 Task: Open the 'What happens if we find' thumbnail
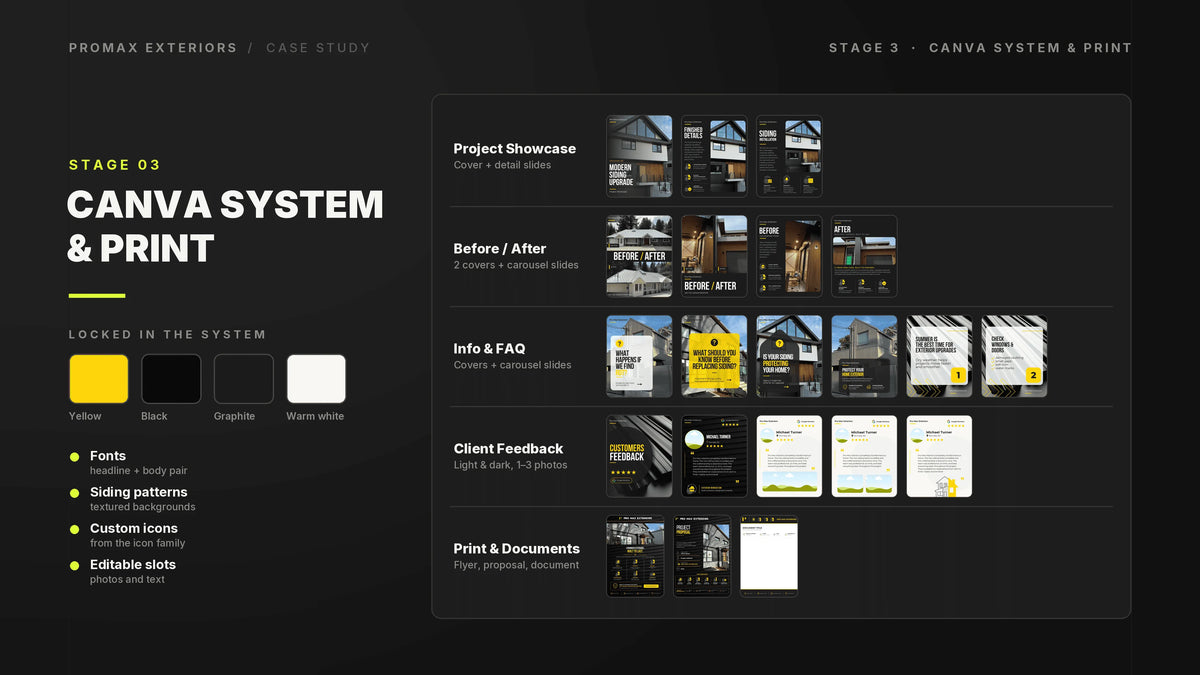[639, 356]
